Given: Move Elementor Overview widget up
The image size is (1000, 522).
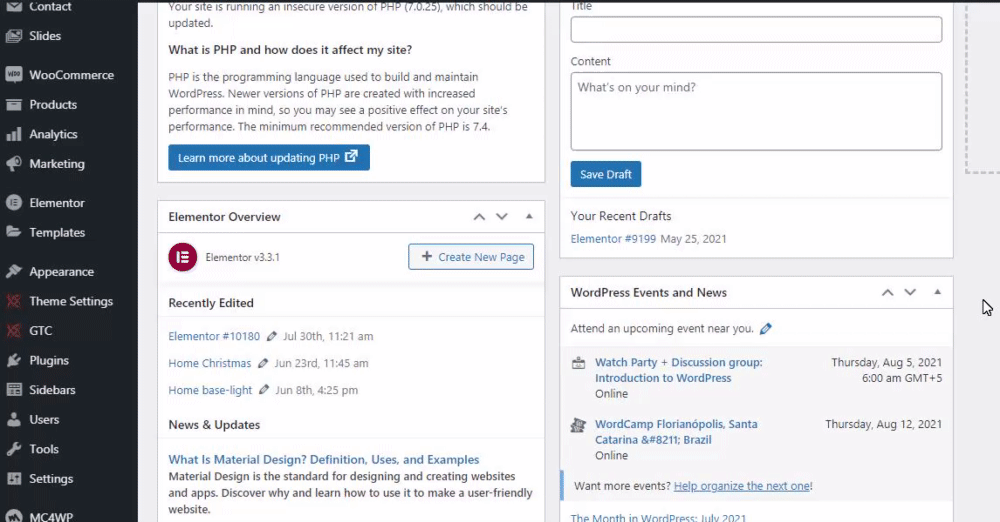Looking at the screenshot, I should pos(479,217).
